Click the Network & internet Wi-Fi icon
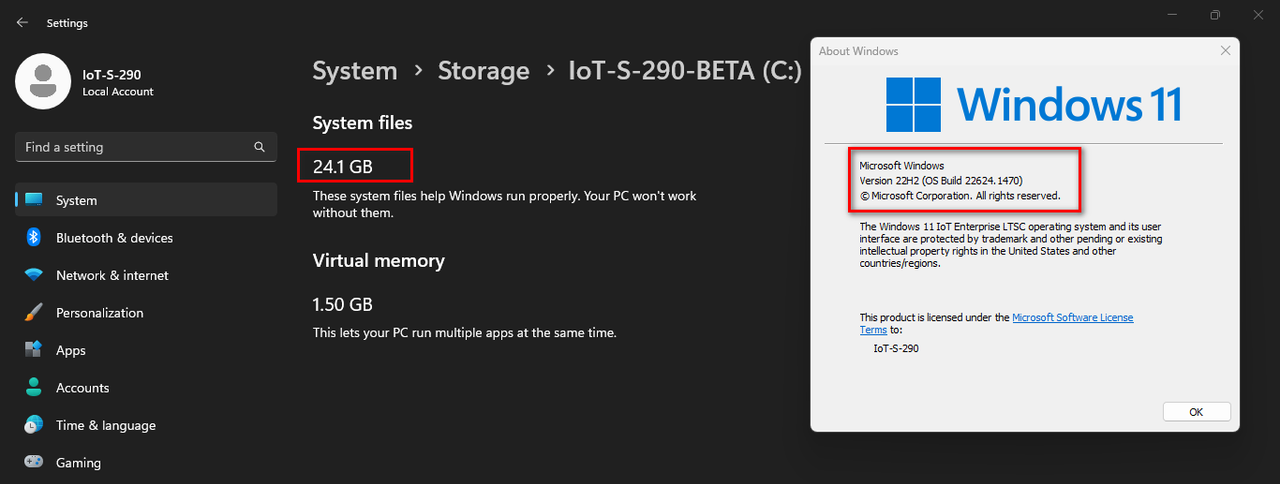This screenshot has width=1280, height=484. coord(33,275)
